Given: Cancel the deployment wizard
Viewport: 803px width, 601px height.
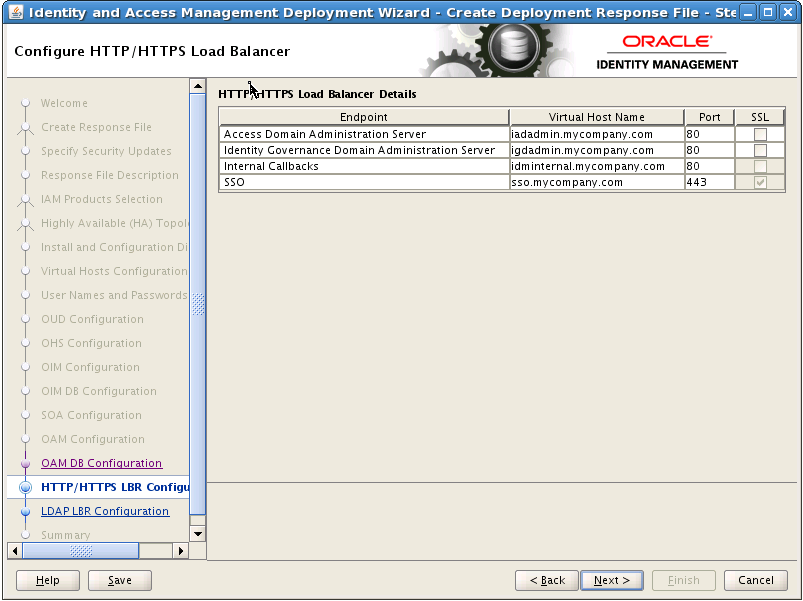Looking at the screenshot, I should 755,580.
